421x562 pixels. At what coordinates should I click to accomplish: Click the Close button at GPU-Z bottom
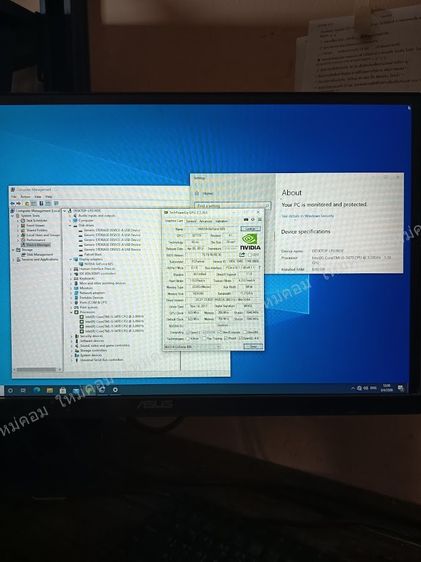point(253,347)
